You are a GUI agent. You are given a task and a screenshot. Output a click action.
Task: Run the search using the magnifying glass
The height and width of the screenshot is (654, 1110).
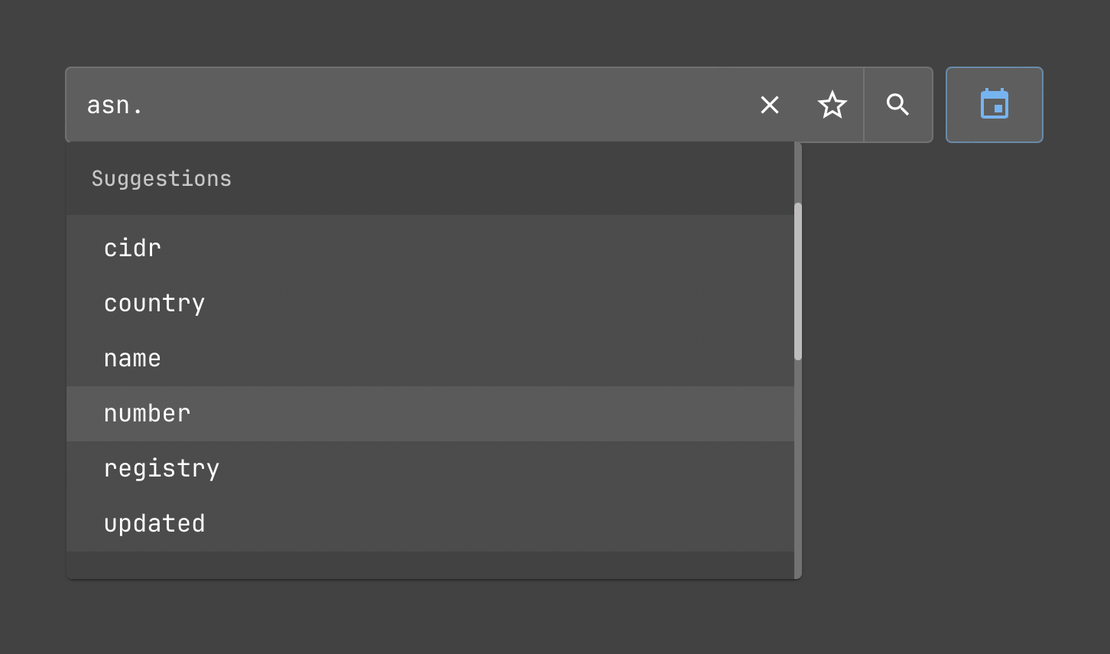[x=898, y=105]
